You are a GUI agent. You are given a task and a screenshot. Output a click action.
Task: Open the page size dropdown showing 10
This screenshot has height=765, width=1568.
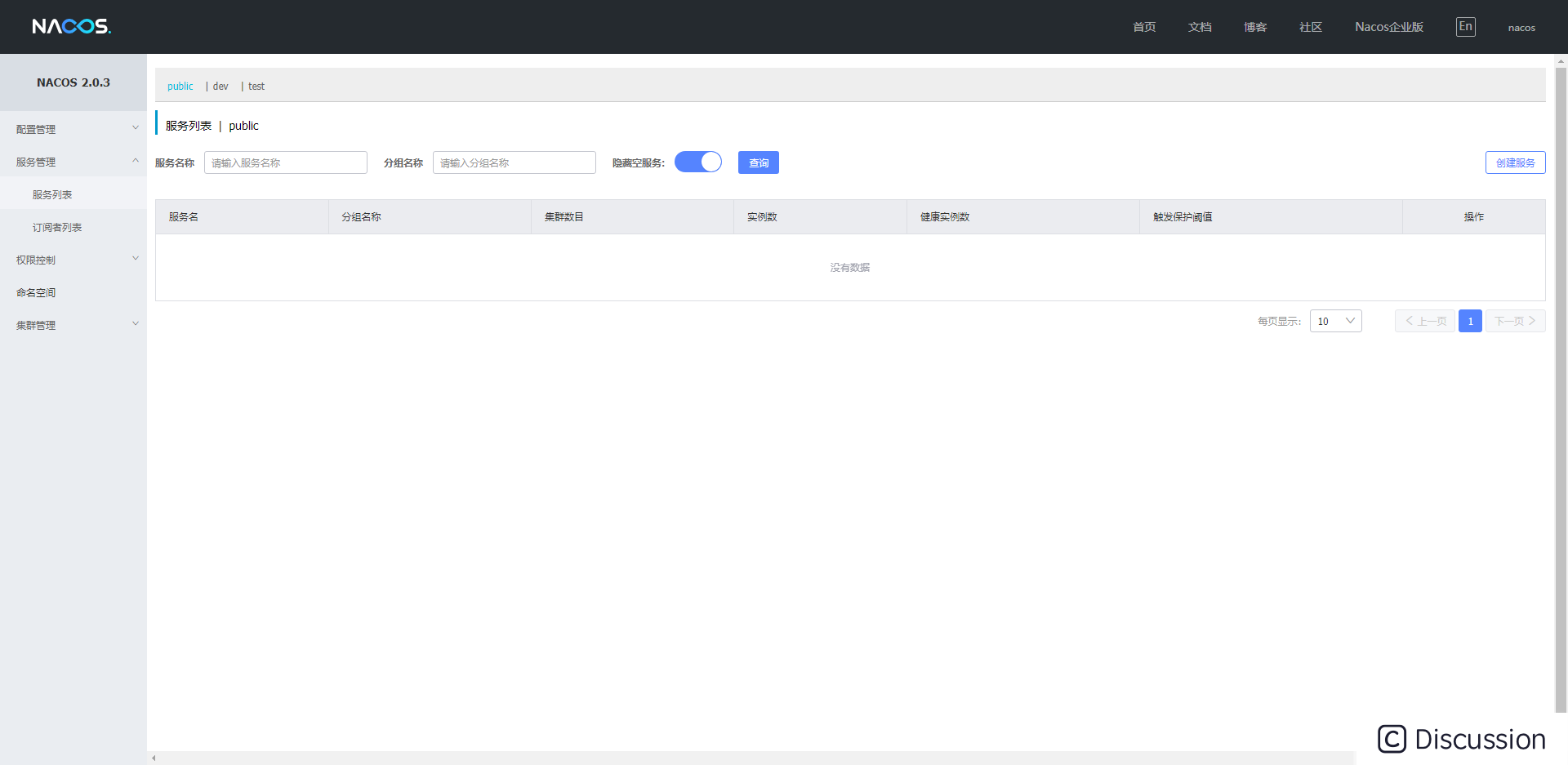1336,321
